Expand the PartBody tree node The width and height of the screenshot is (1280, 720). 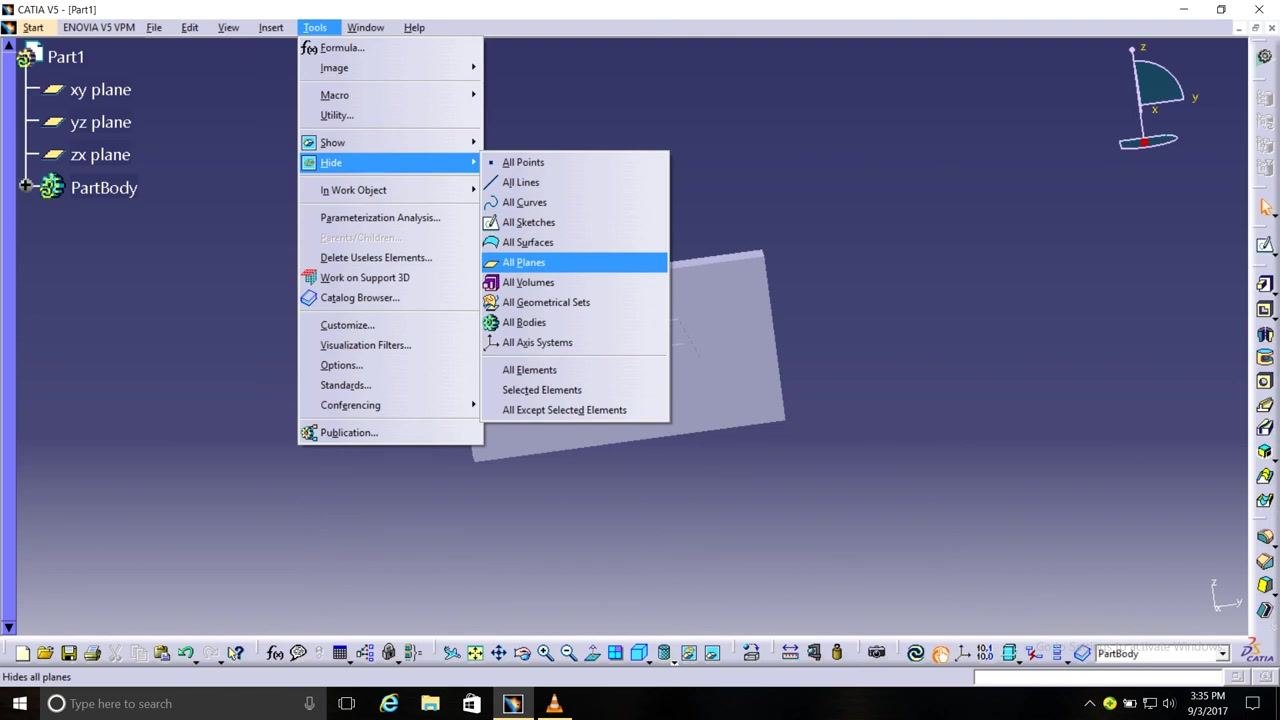pyautogui.click(x=25, y=186)
